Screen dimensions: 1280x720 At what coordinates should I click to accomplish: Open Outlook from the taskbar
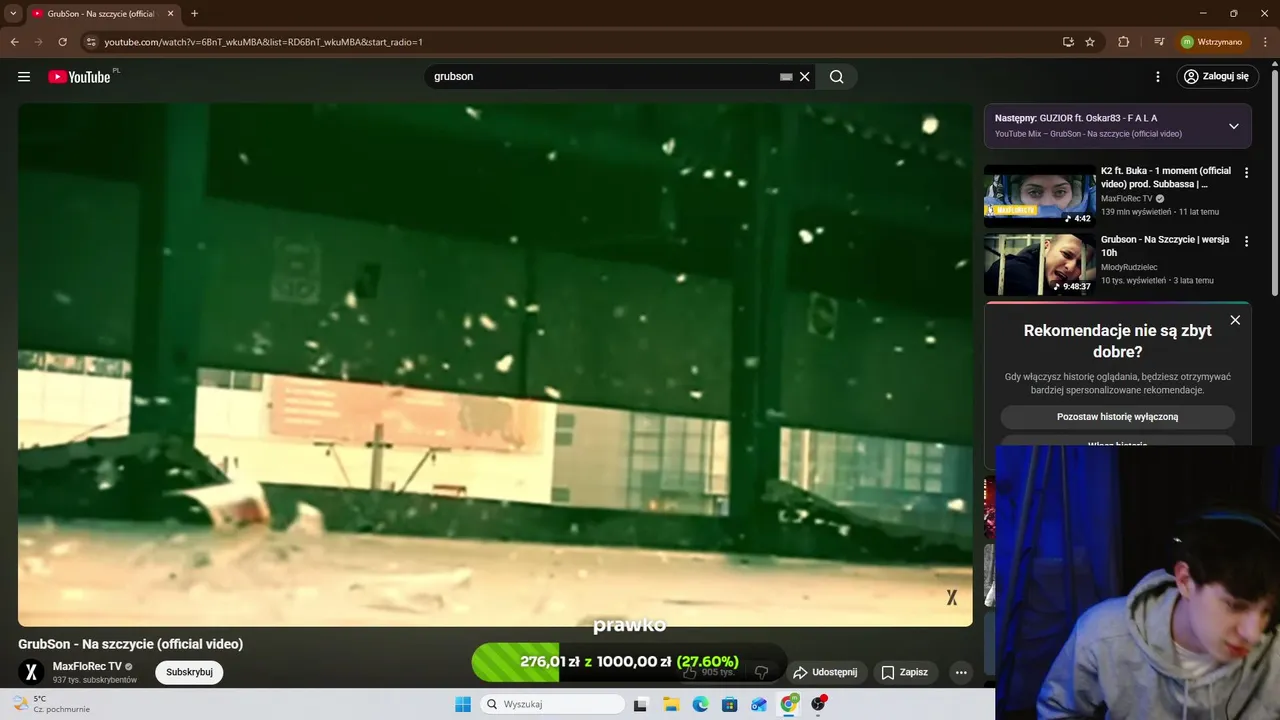pyautogui.click(x=759, y=704)
